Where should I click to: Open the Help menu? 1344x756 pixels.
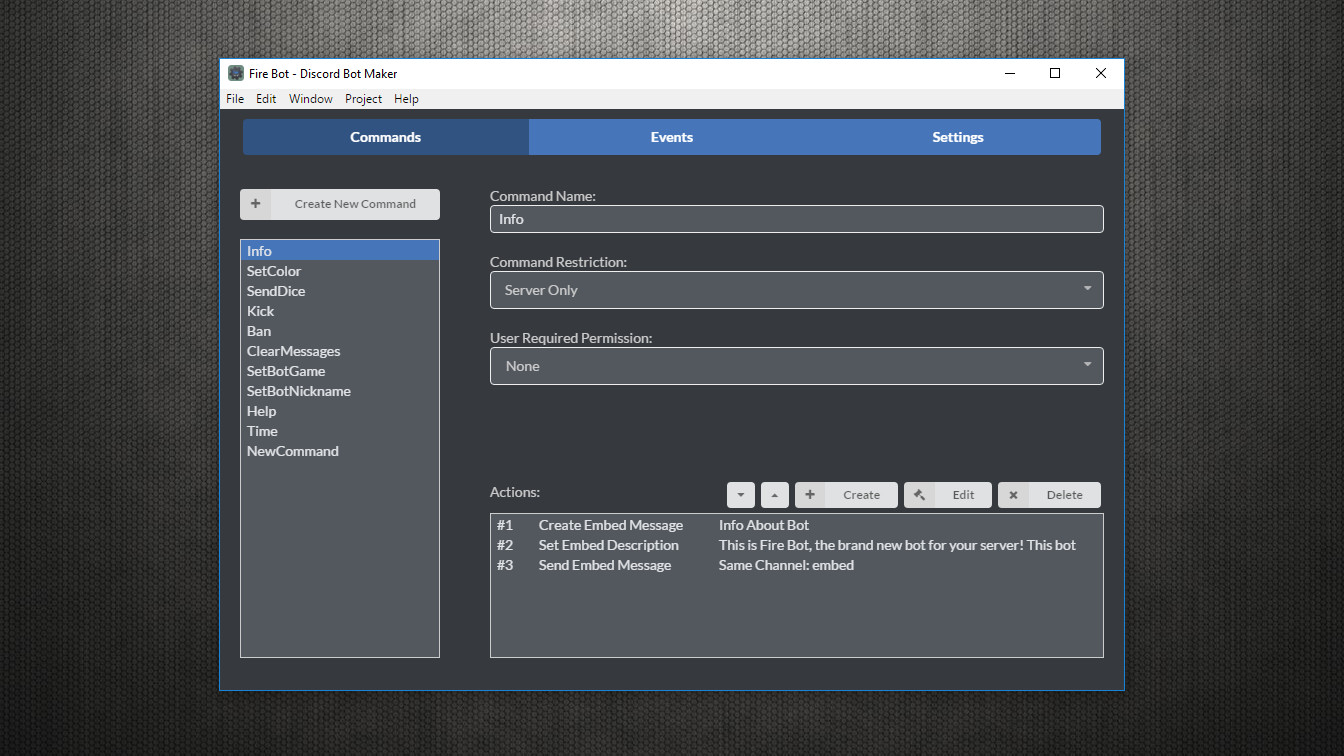(406, 98)
